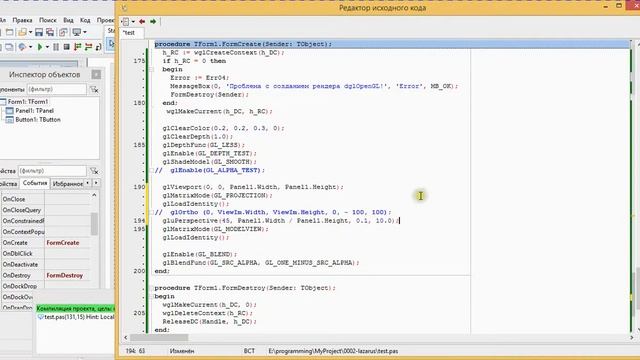Viewport: 640px width, 360px height.
Task: Click the view forms icon in second toolbar row
Action: pos(9,47)
